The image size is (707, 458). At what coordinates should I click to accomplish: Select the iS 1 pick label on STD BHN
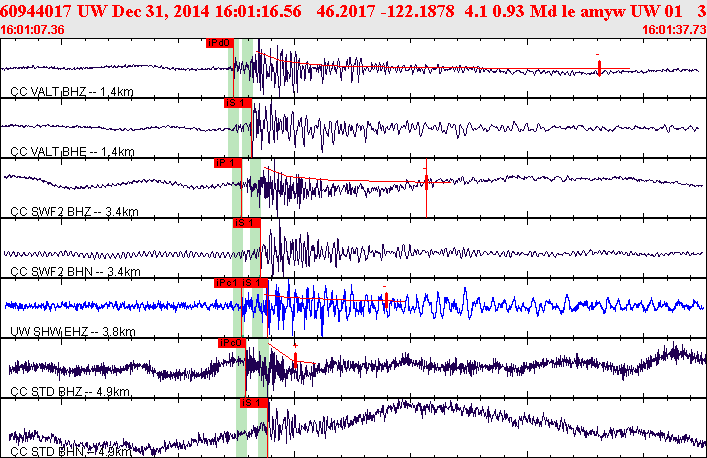point(254,403)
